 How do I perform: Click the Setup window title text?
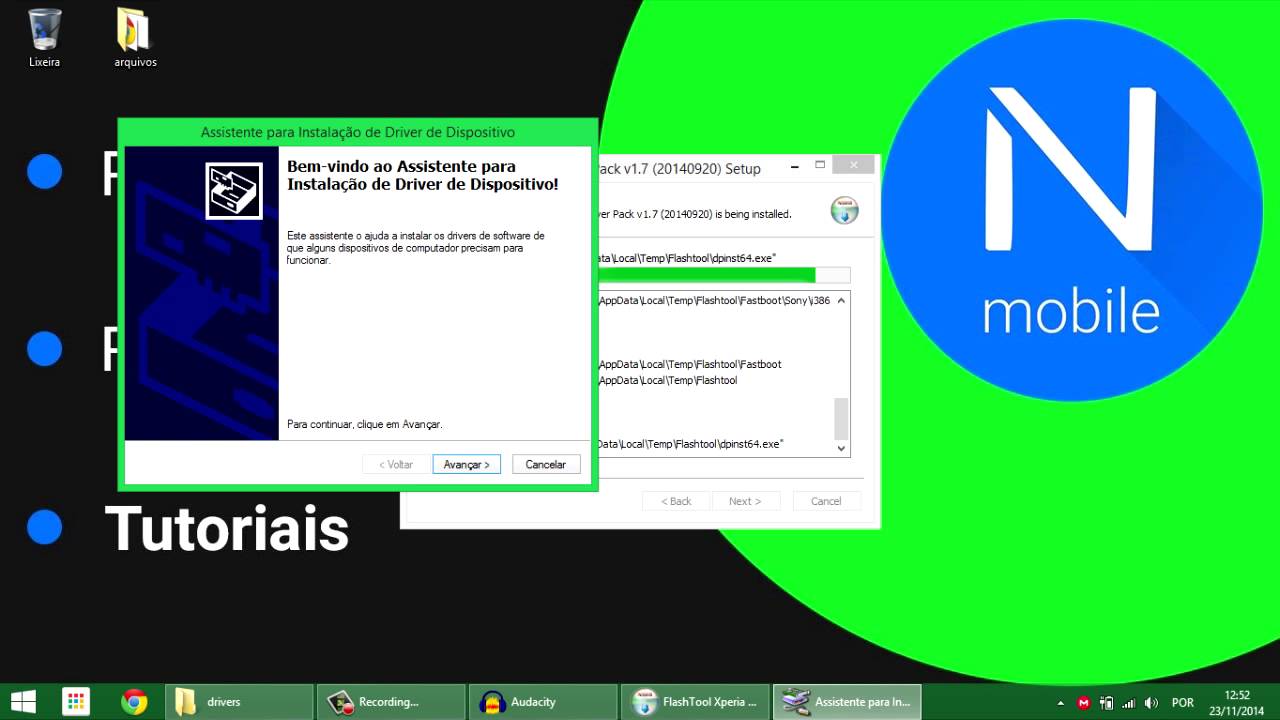point(679,169)
